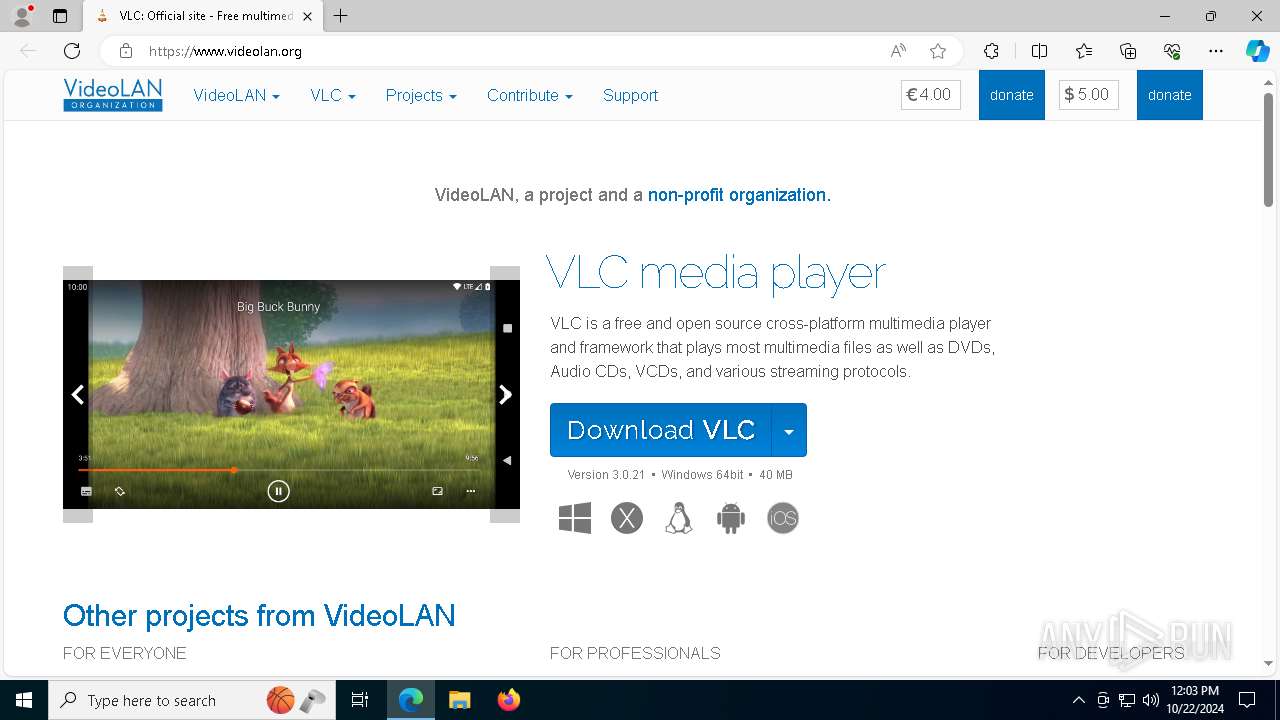
Task: Select the 'FOR EVERYONE' label
Action: tap(125, 653)
